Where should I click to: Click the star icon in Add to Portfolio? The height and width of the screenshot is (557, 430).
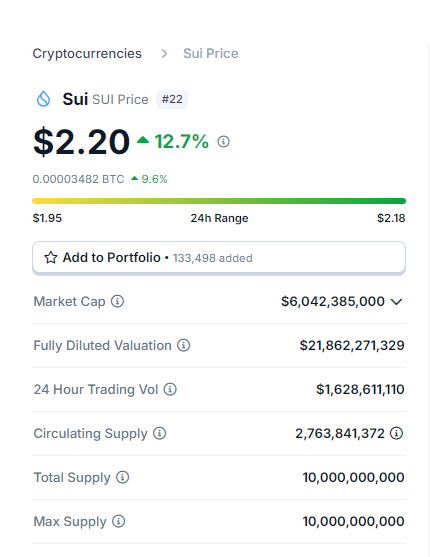tap(51, 258)
